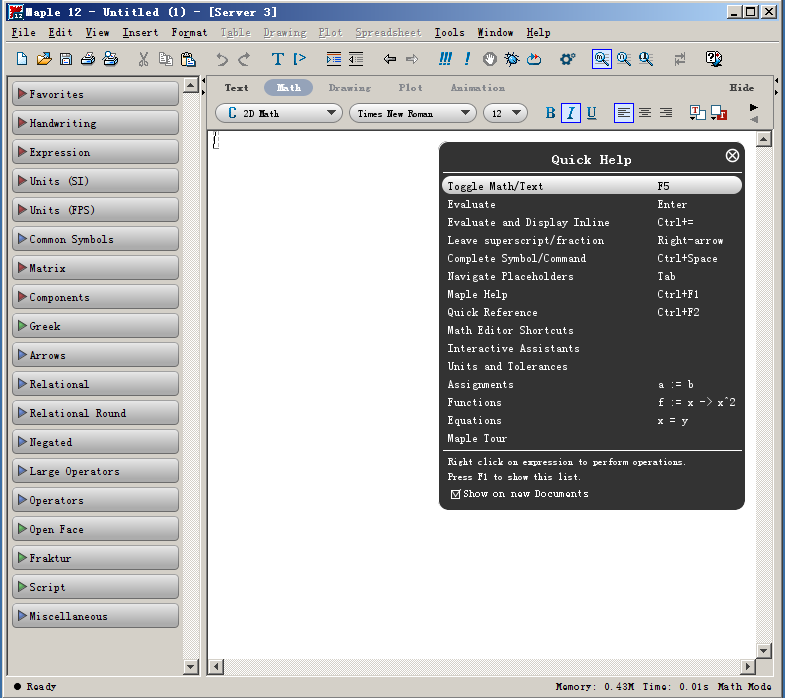Toggle tab key behavior icon
785x698 pixels.
pyautogui.click(x=679, y=59)
